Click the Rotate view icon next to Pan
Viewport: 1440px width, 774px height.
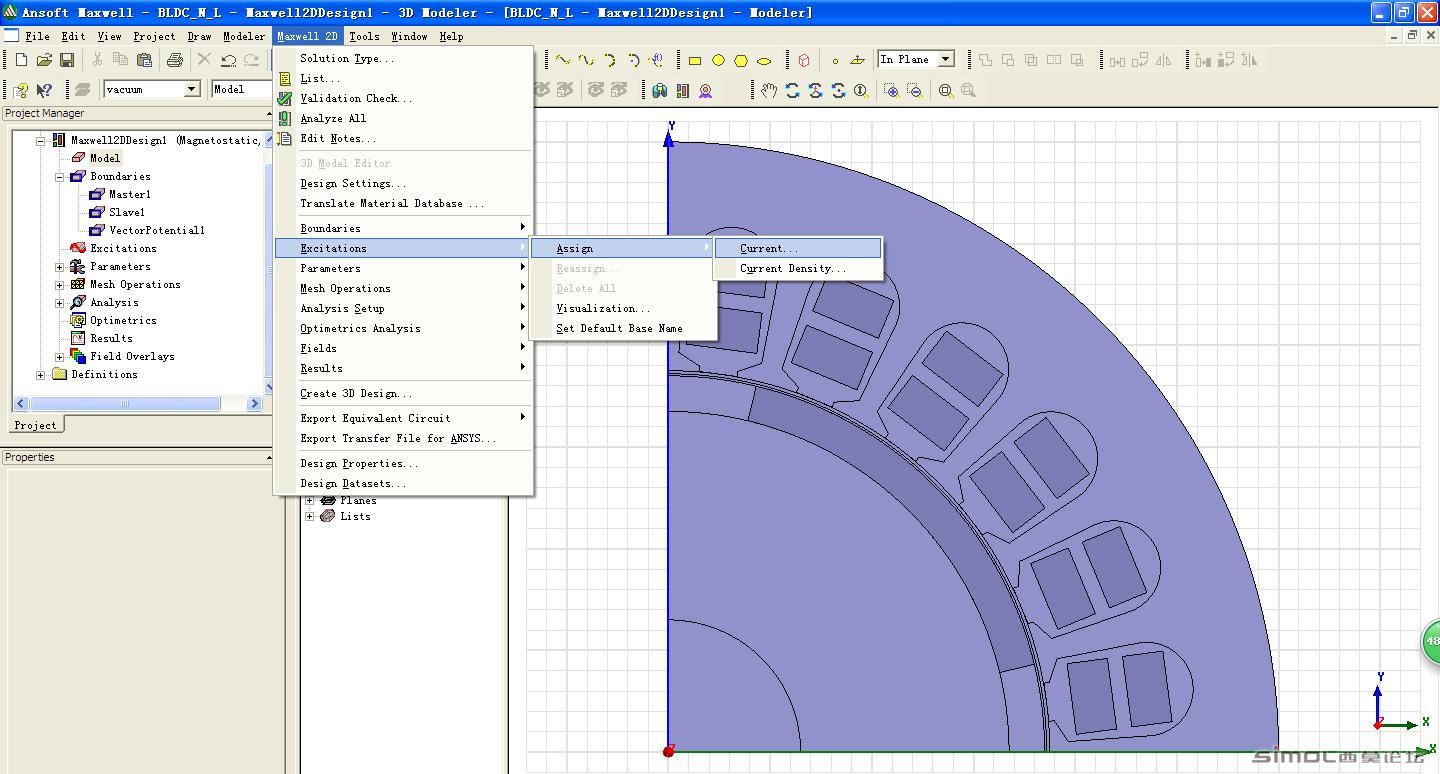click(792, 90)
